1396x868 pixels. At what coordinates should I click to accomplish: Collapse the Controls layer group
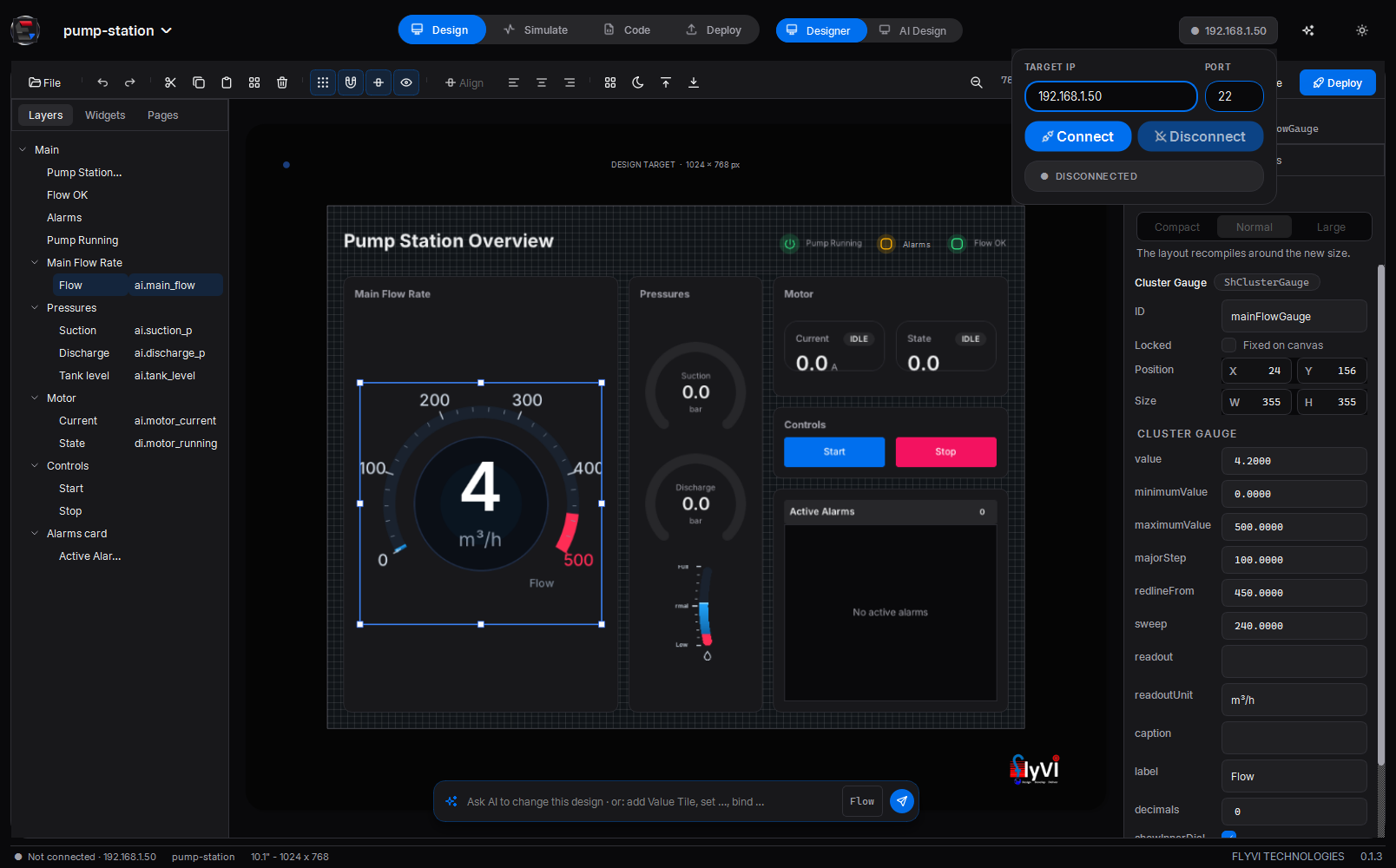[x=35, y=466]
